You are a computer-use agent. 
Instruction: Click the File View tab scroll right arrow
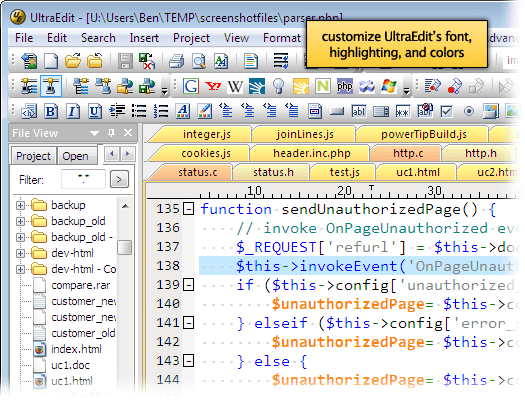tap(128, 154)
